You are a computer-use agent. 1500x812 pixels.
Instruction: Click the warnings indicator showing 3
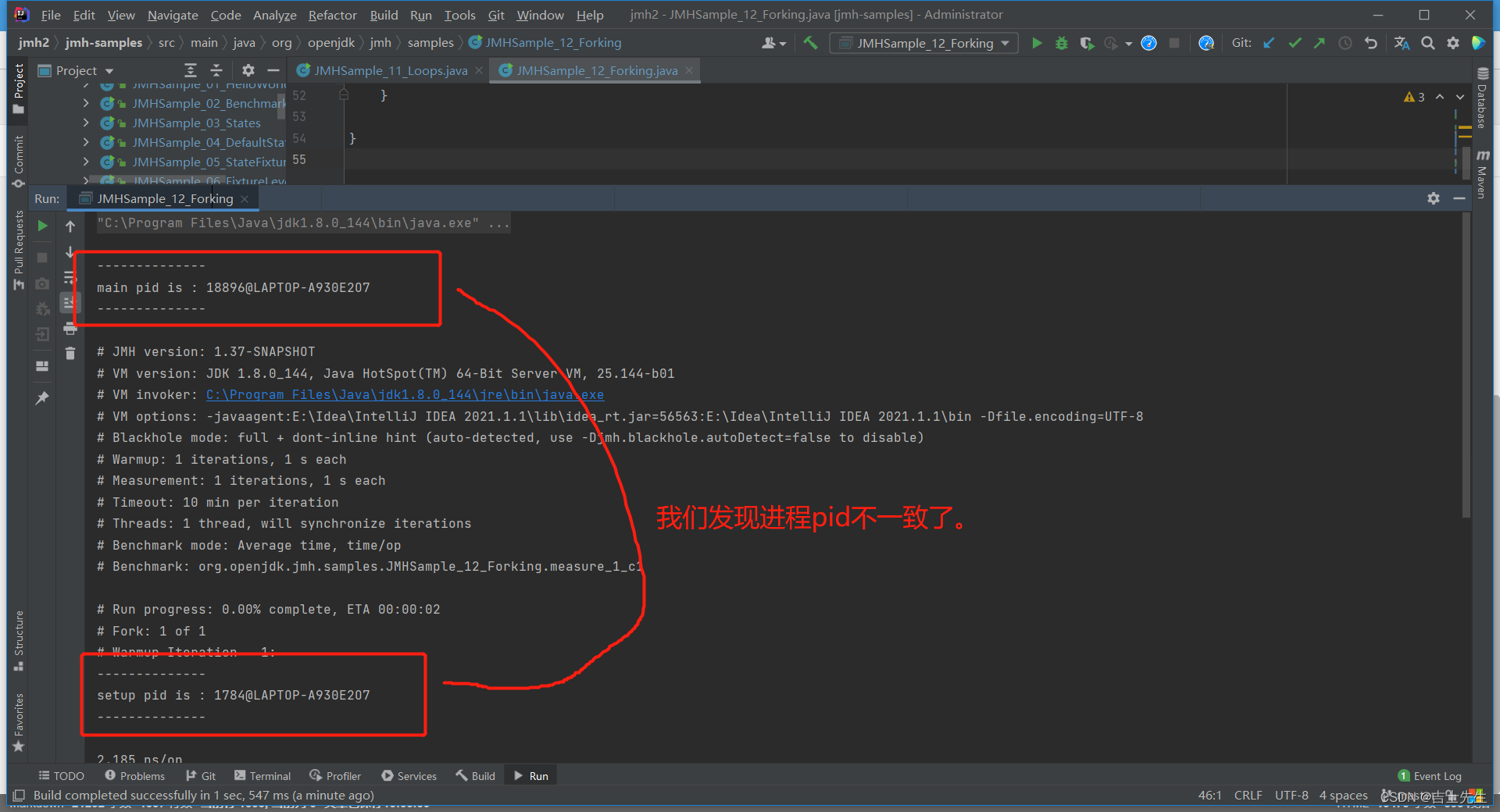point(1414,97)
